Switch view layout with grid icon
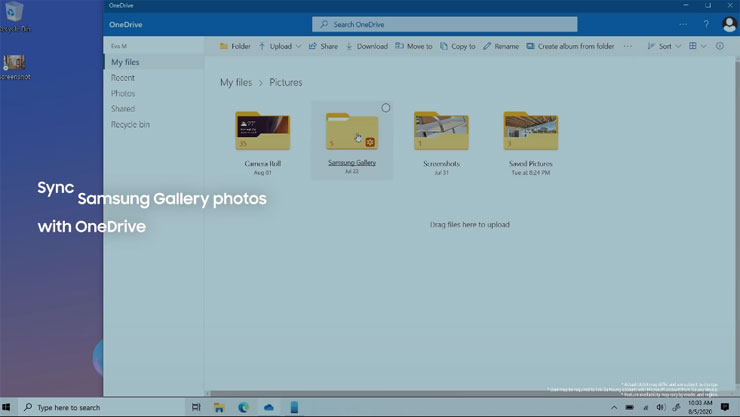The image size is (740, 417). pyautogui.click(x=692, y=46)
